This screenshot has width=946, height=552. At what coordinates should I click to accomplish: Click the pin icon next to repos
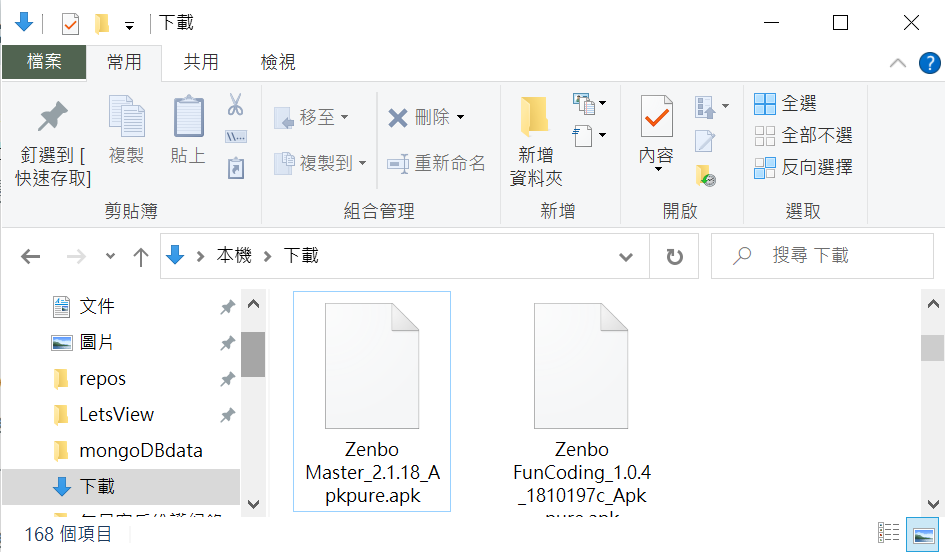pos(227,379)
